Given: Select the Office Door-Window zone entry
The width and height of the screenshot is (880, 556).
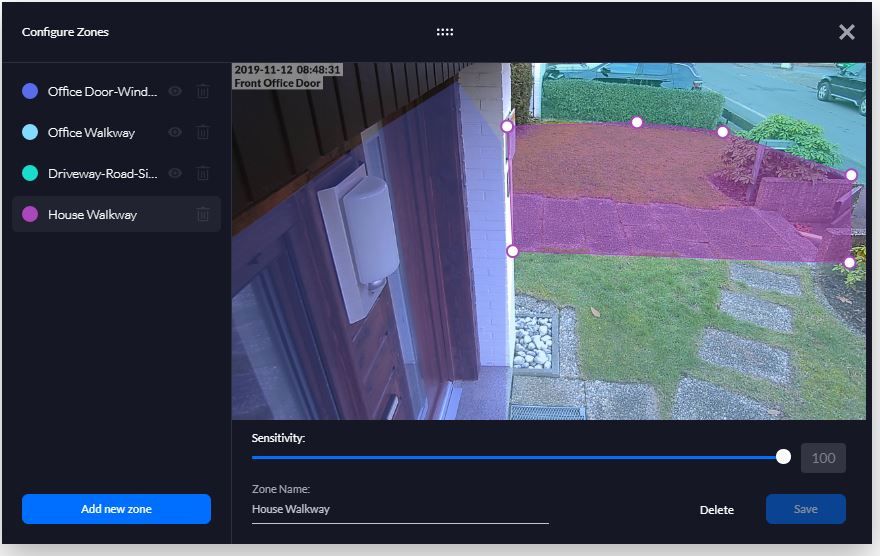Looking at the screenshot, I should [x=102, y=91].
